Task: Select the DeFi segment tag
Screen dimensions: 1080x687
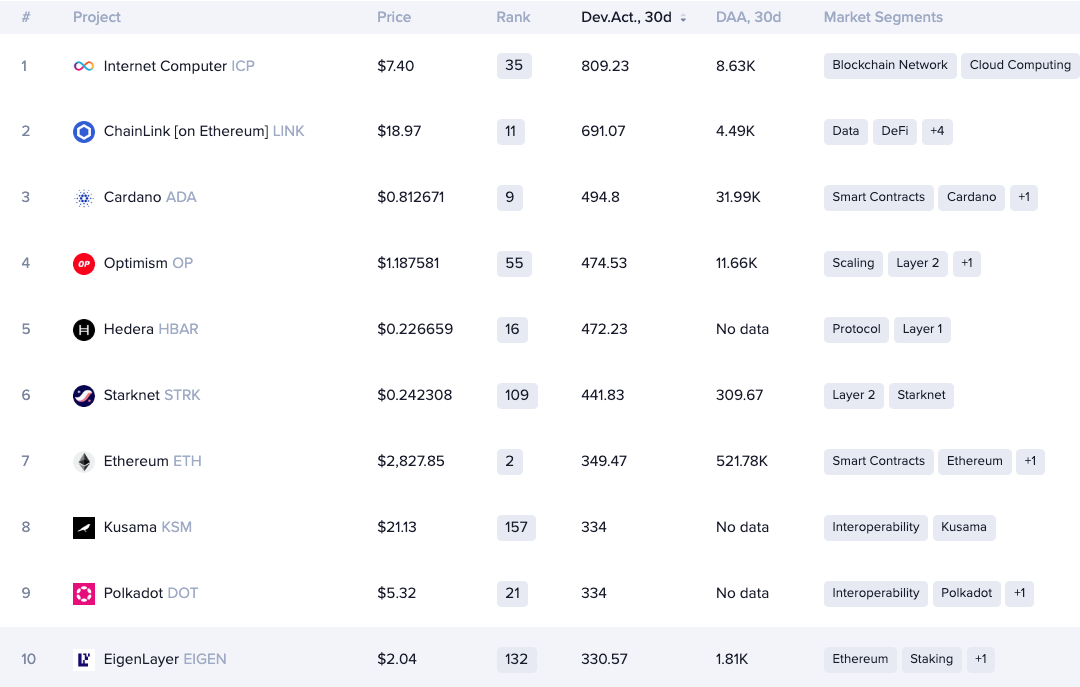Action: (895, 131)
